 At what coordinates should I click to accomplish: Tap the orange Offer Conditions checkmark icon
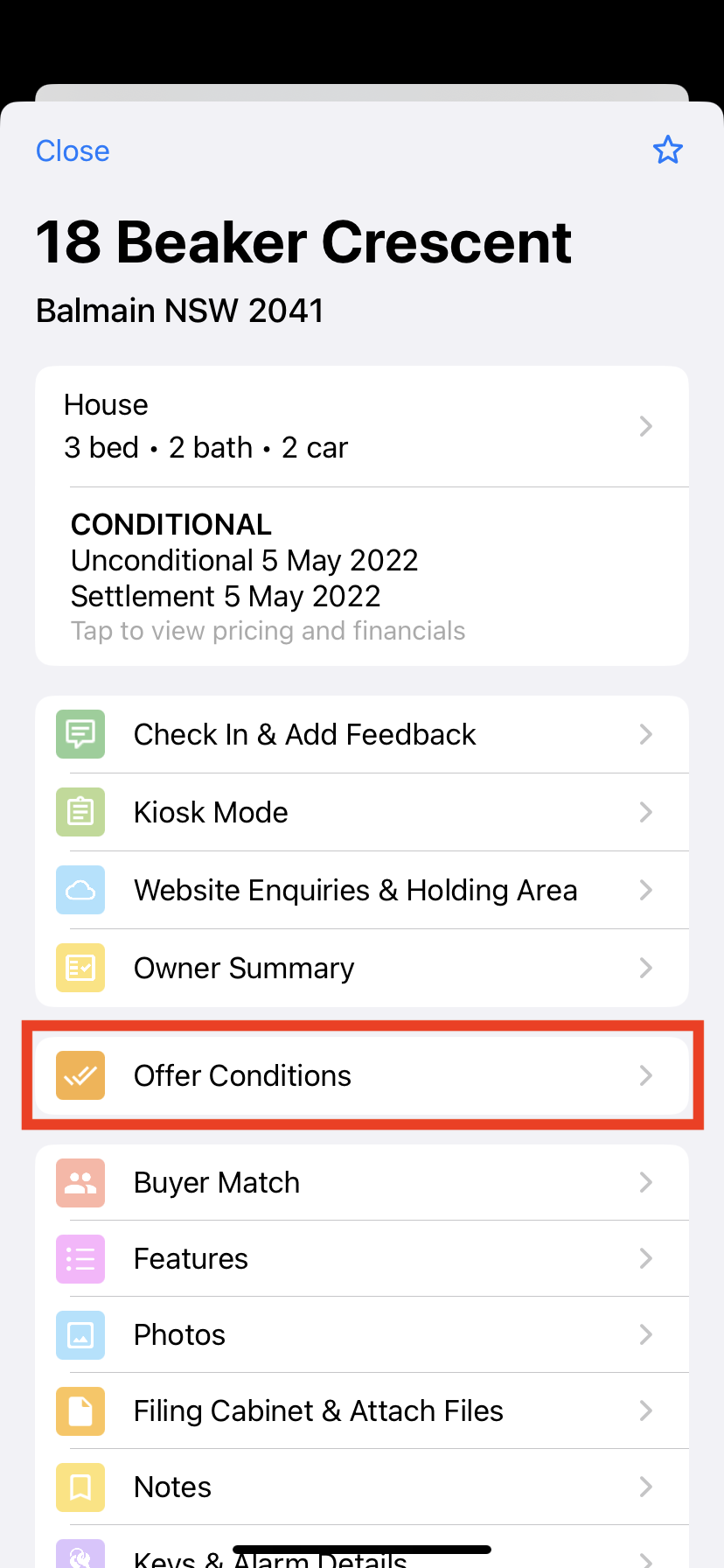(x=80, y=1075)
